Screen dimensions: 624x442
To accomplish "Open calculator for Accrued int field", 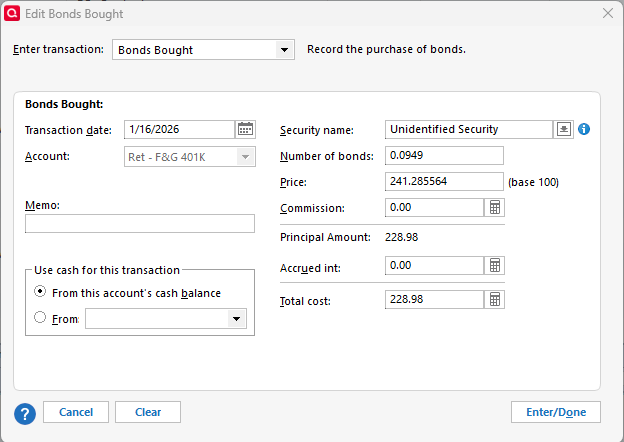I will pyautogui.click(x=495, y=266).
